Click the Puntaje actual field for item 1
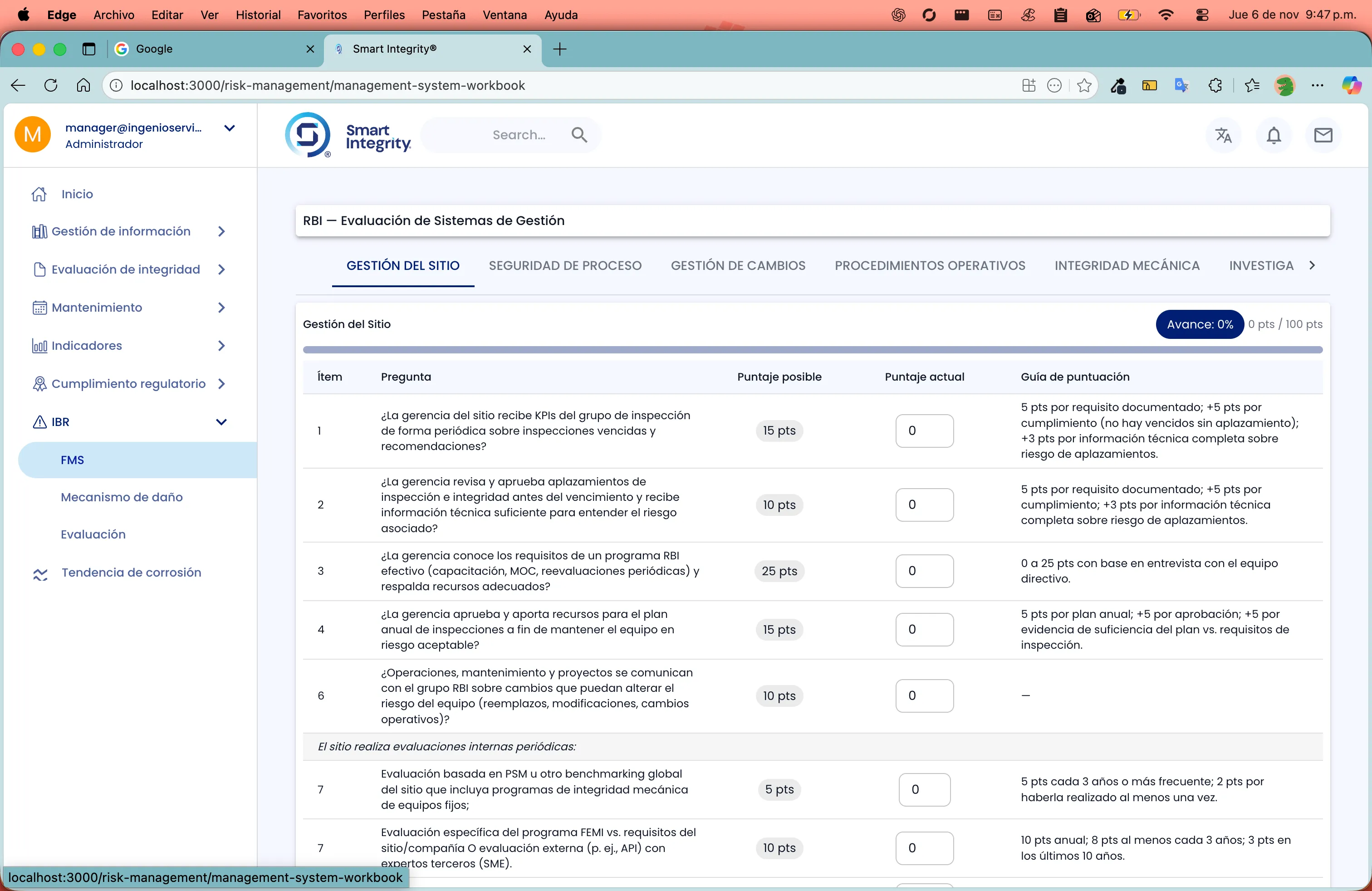The image size is (1372, 891). tap(925, 430)
